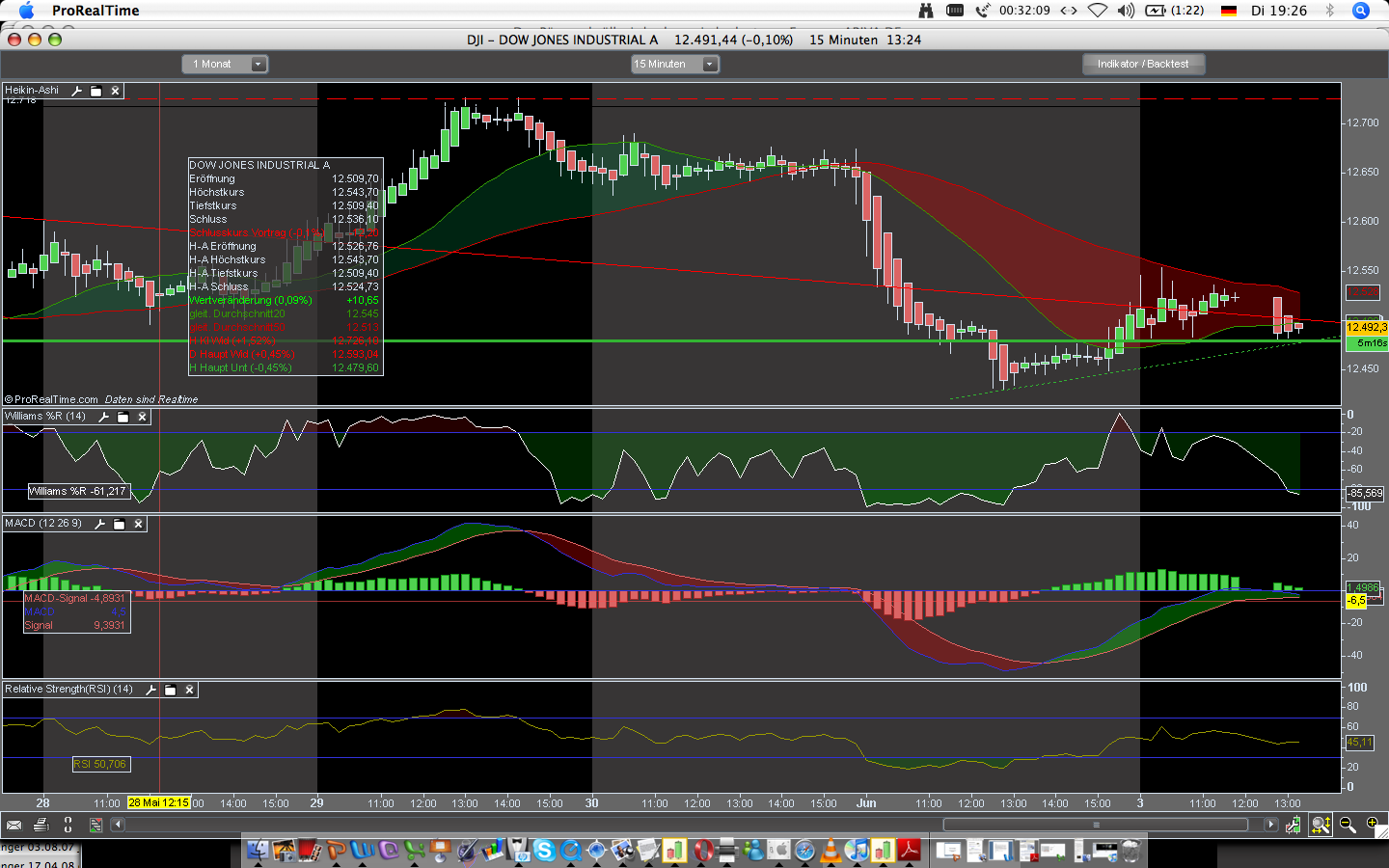1389x868 pixels.
Task: Close the Relative Strength RSI panel
Action: point(190,690)
